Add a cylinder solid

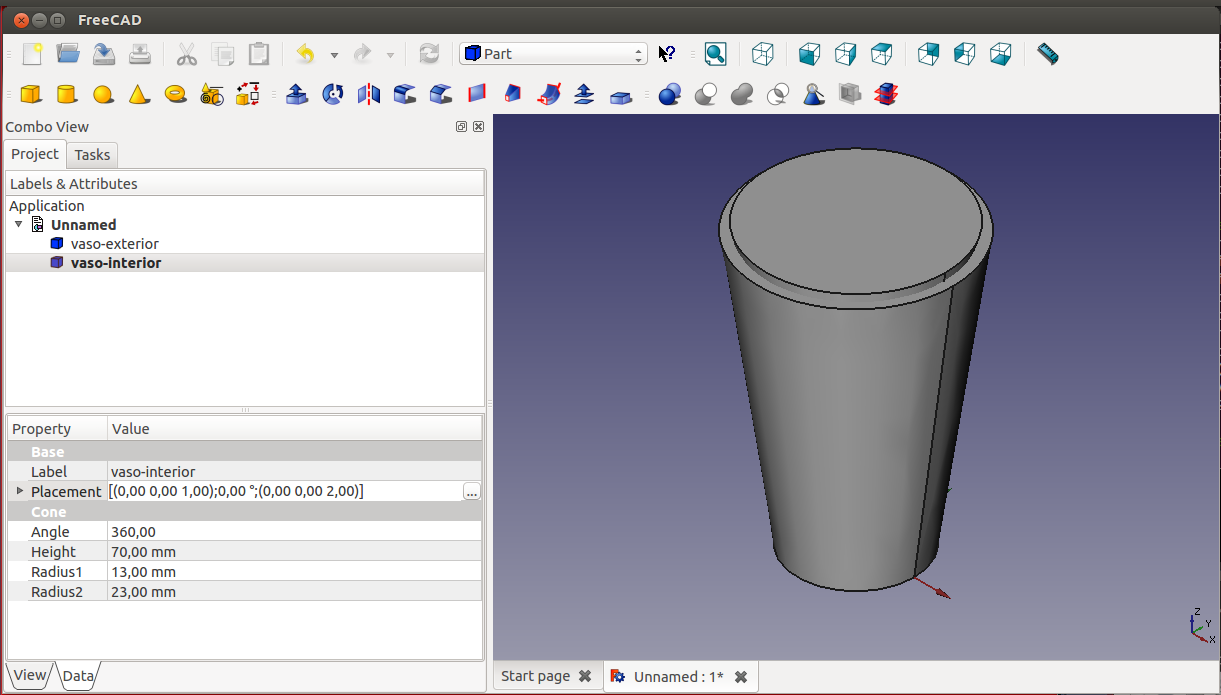pos(67,94)
